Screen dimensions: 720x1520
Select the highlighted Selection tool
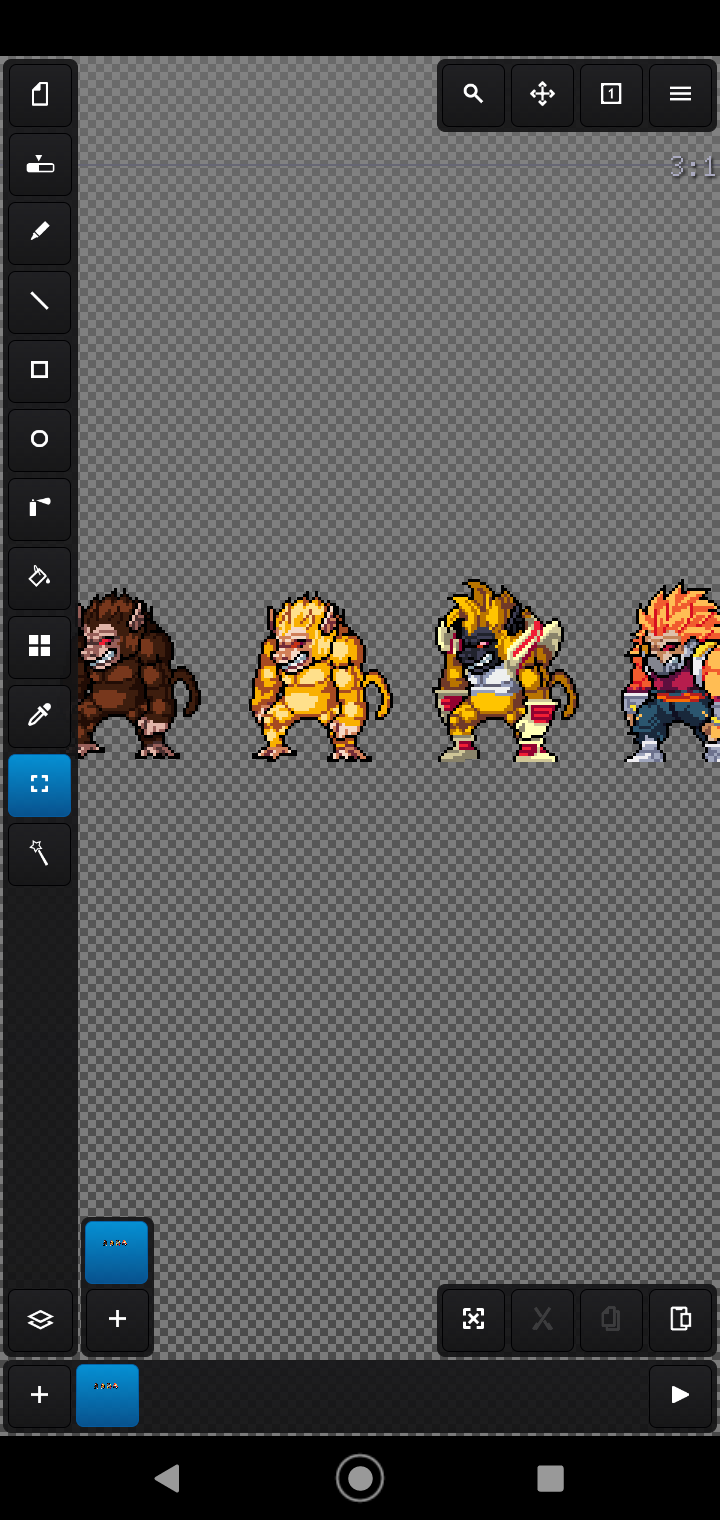[x=40, y=785]
